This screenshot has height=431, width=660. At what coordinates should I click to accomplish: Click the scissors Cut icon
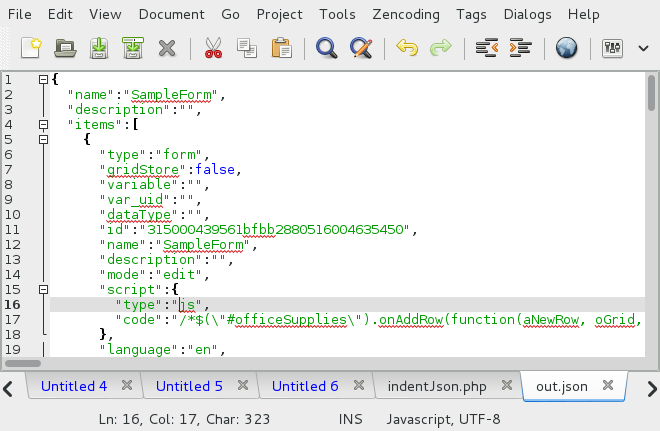click(213, 47)
